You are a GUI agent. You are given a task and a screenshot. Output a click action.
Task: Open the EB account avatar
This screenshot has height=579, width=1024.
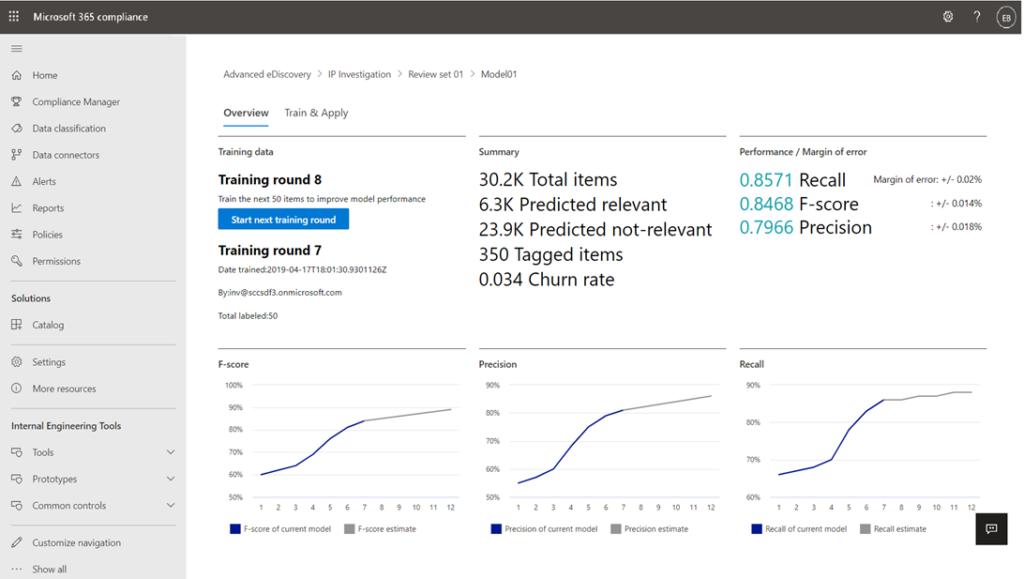pyautogui.click(x=1005, y=17)
